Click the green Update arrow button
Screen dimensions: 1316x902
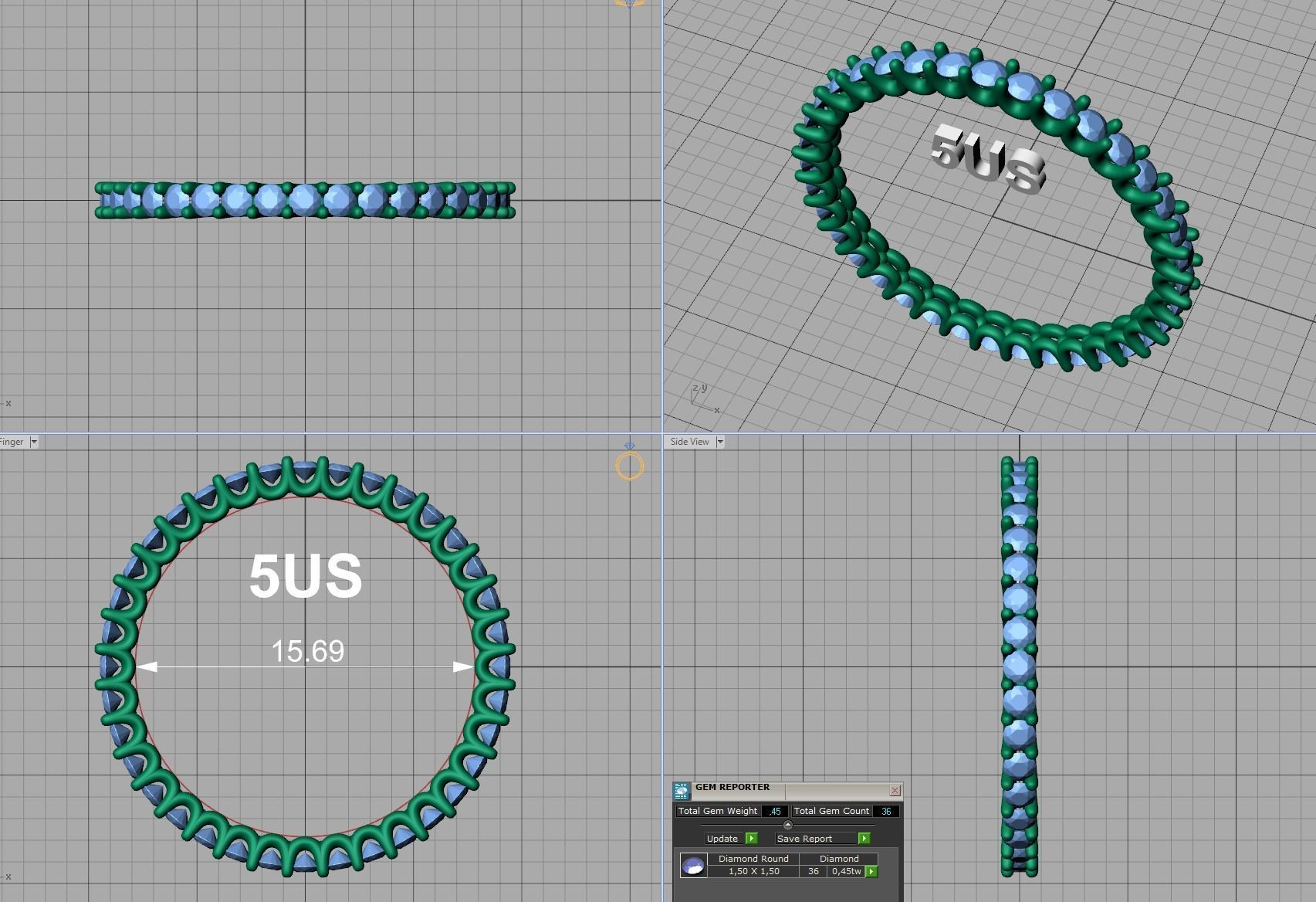point(752,839)
